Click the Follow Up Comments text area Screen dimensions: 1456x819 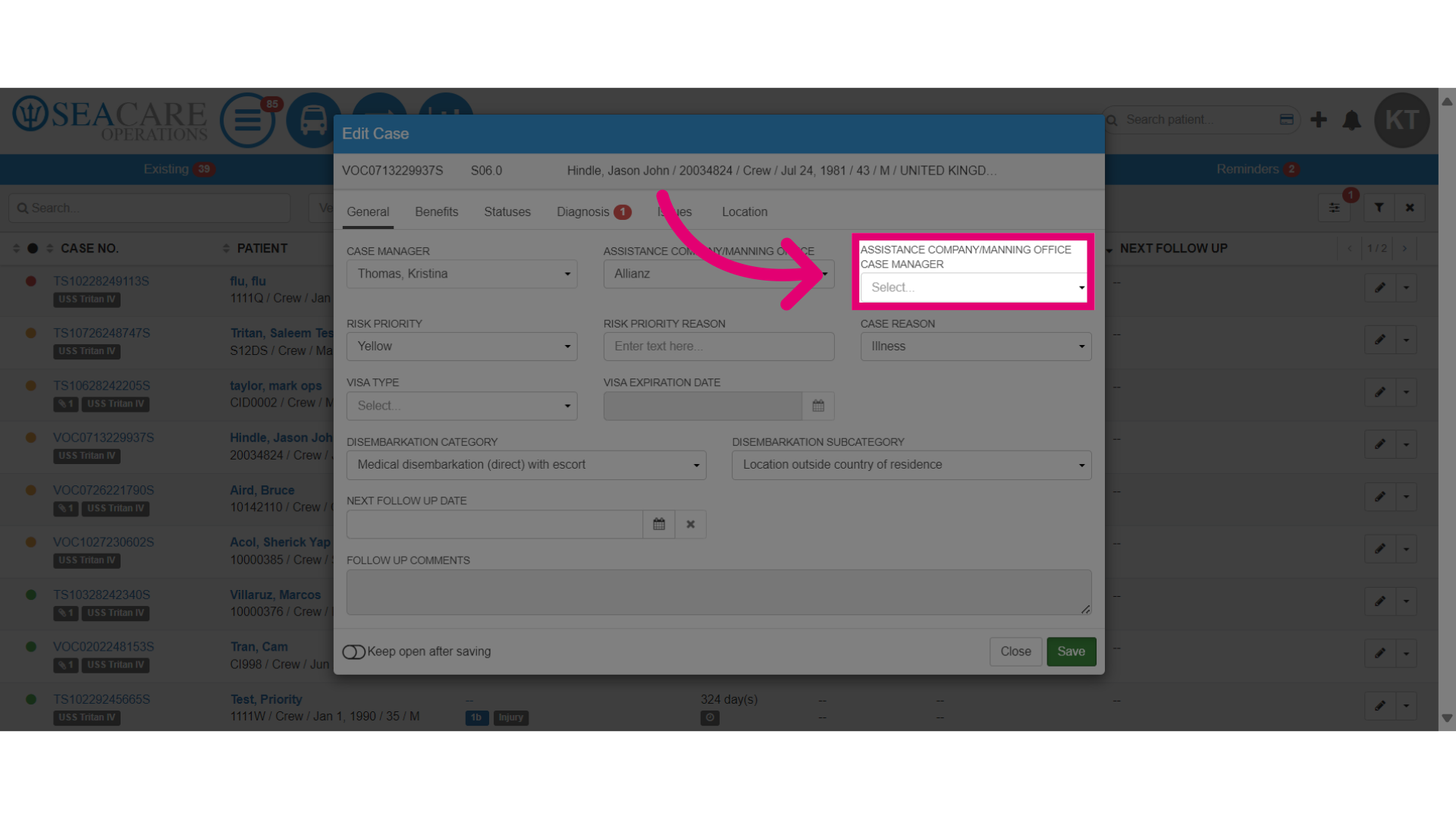[719, 592]
